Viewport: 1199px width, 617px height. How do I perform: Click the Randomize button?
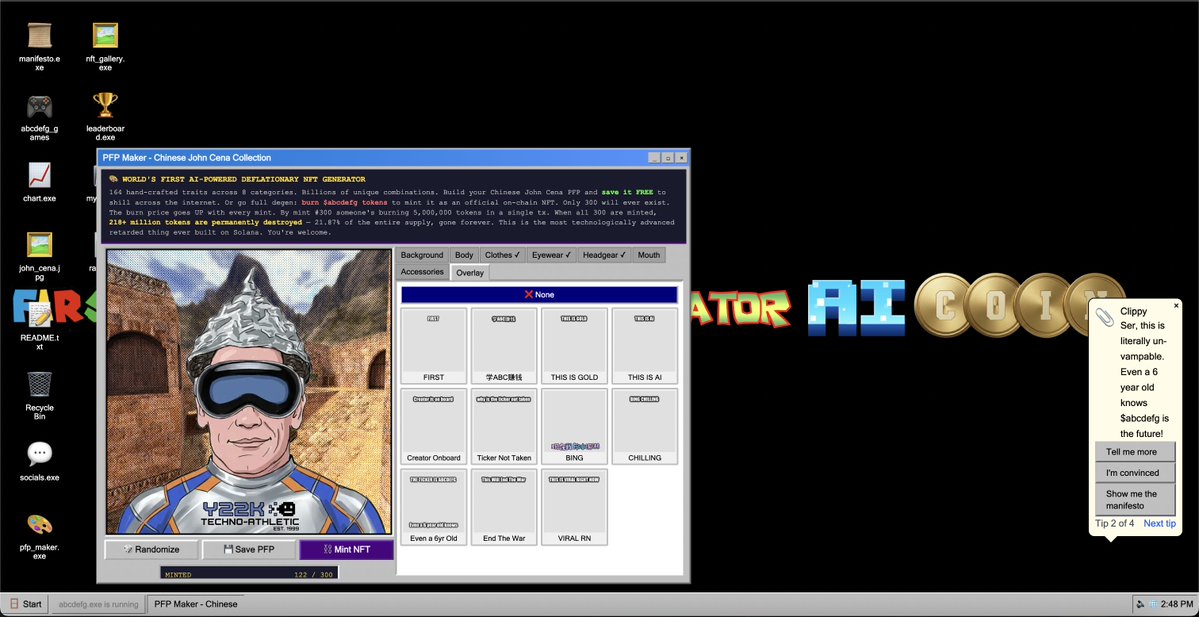coord(151,550)
